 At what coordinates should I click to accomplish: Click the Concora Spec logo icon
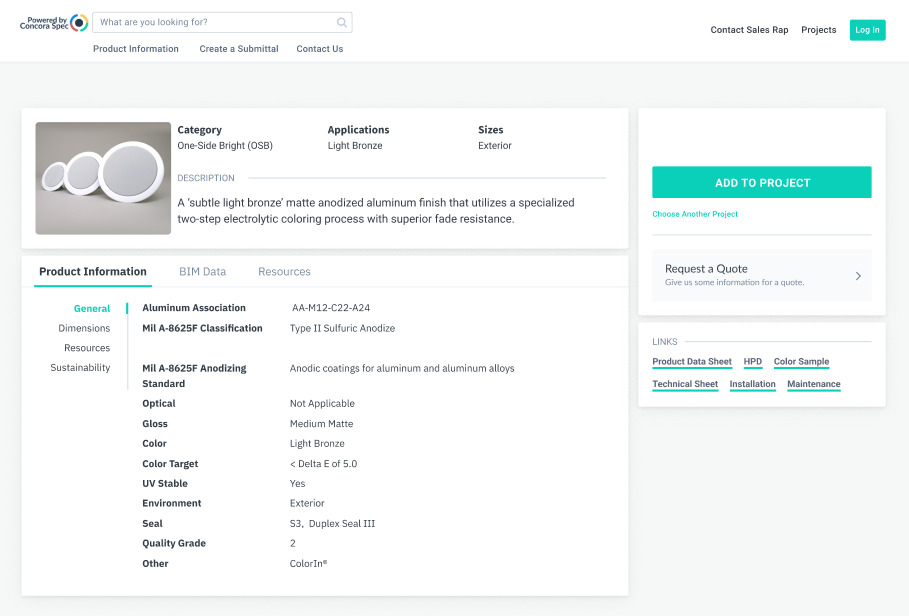(79, 23)
